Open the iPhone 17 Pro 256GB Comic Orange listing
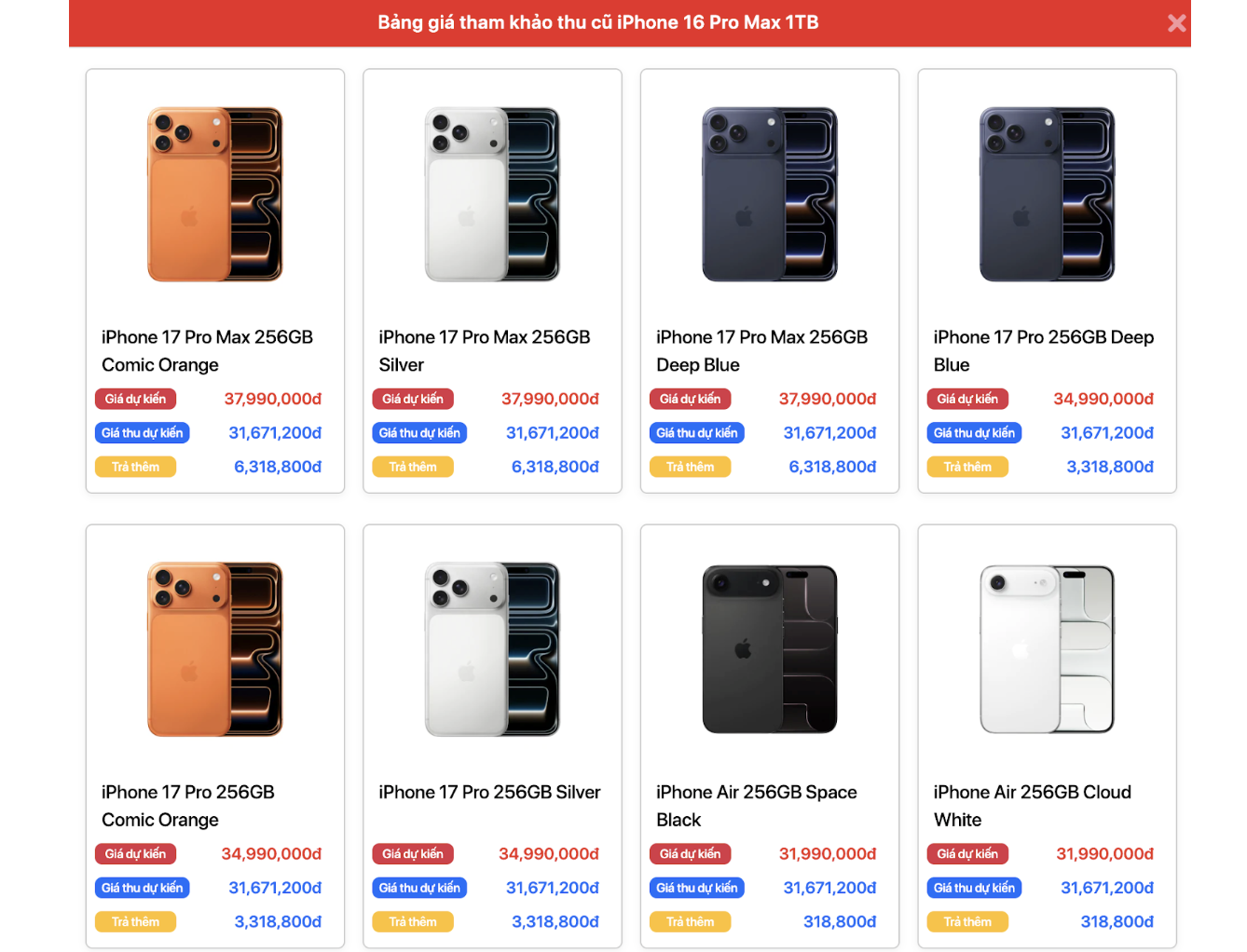The image size is (1247, 952). click(187, 805)
